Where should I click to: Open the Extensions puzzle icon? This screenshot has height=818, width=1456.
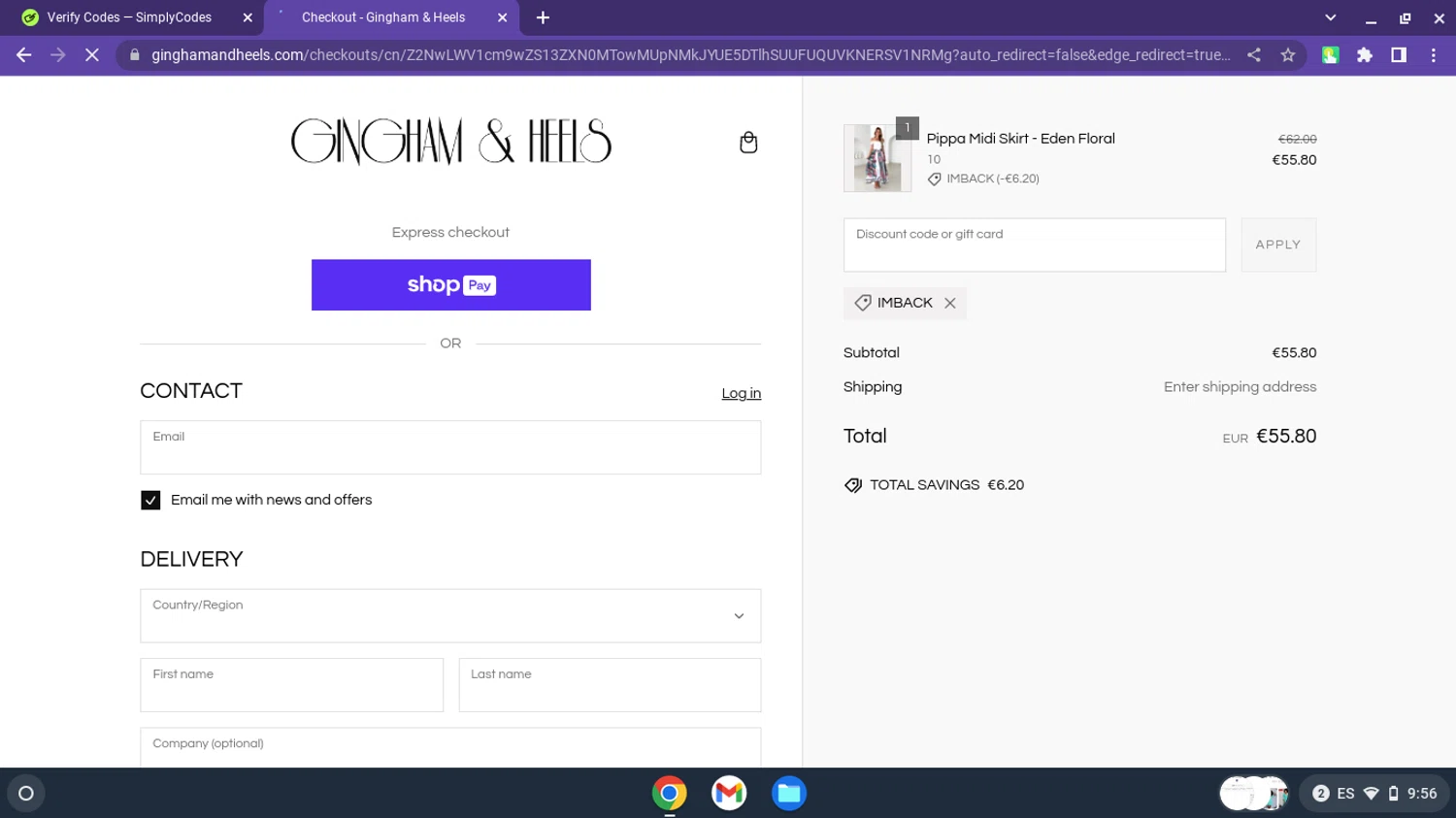coord(1365,55)
